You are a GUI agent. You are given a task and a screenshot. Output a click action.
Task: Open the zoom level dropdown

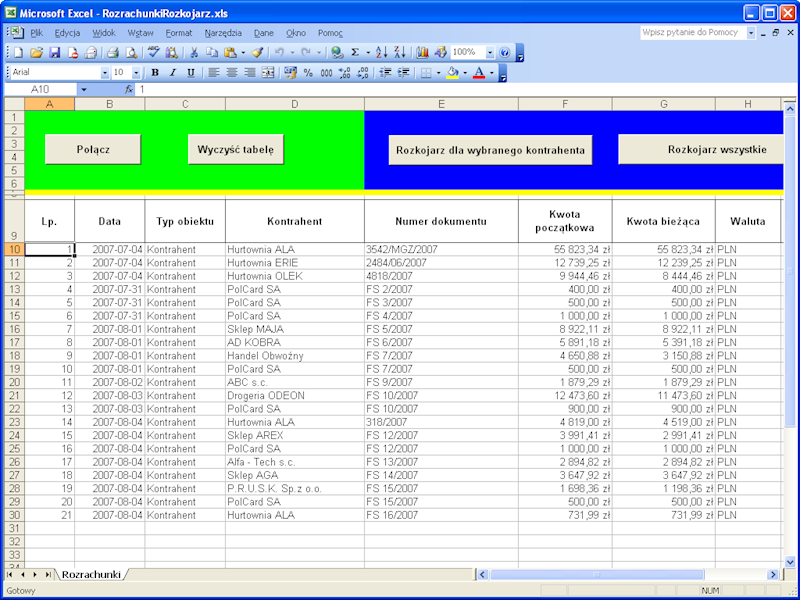(489, 50)
